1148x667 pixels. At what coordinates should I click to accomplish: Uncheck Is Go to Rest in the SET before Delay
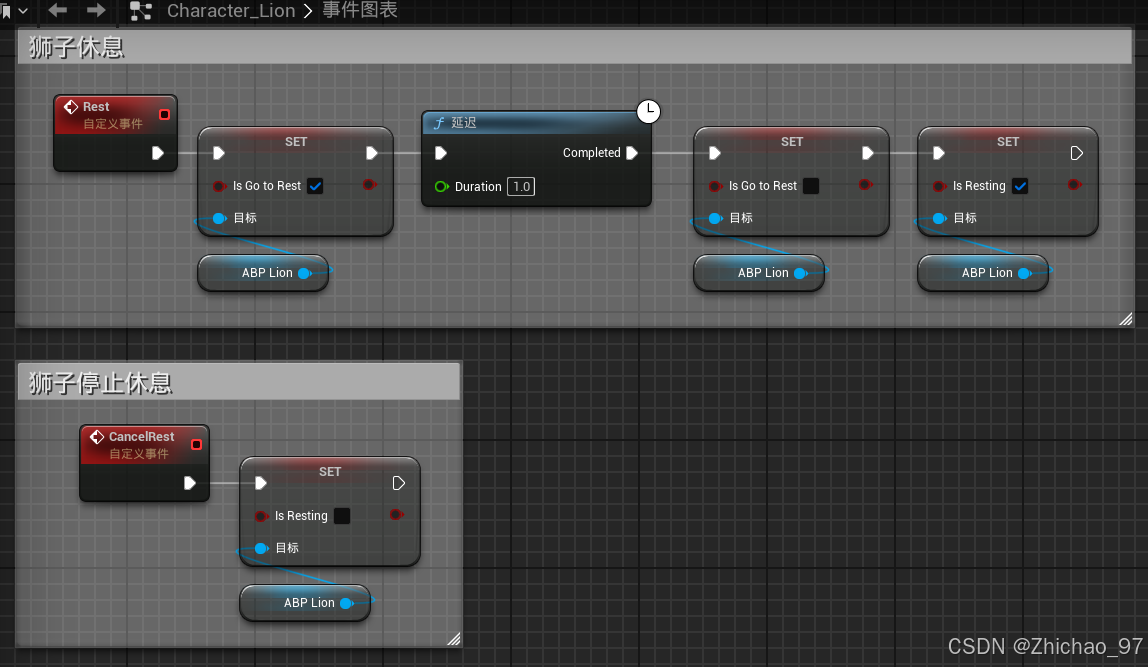click(x=315, y=186)
